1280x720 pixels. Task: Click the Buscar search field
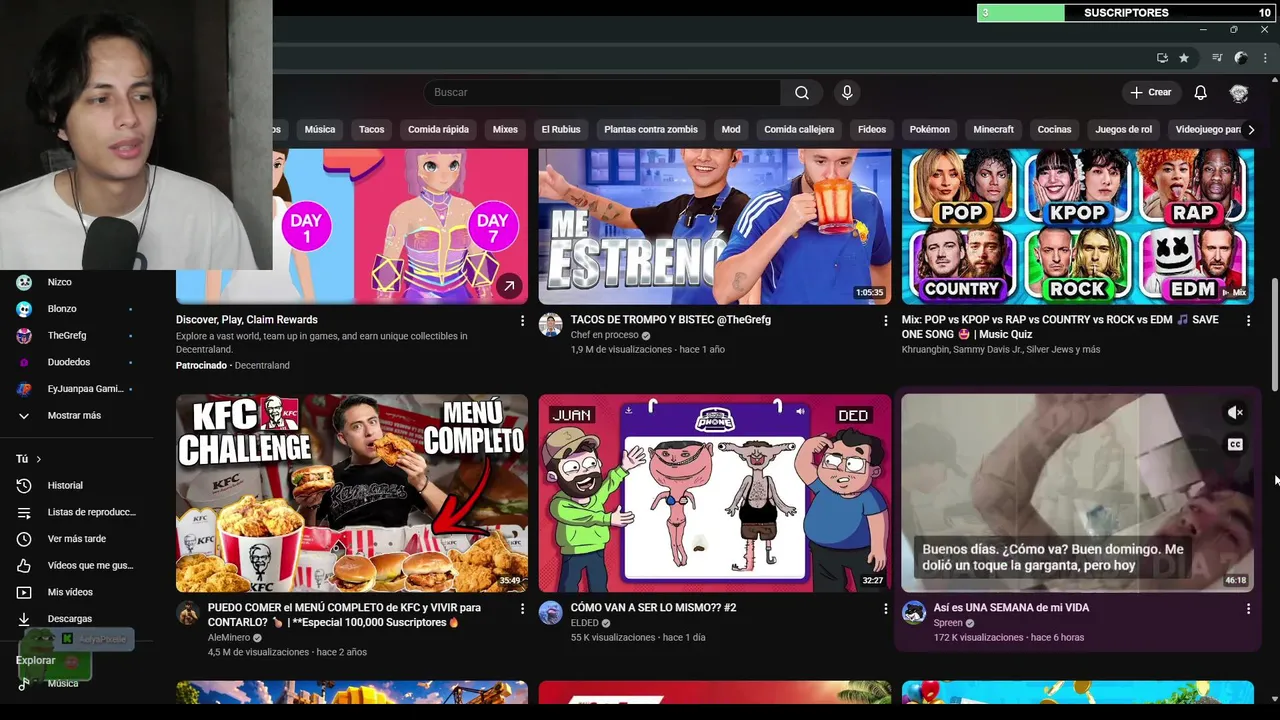(x=602, y=92)
